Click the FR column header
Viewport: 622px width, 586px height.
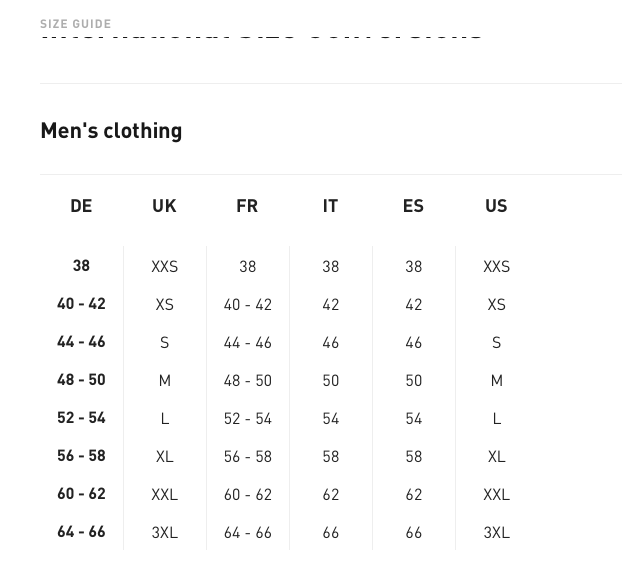247,206
